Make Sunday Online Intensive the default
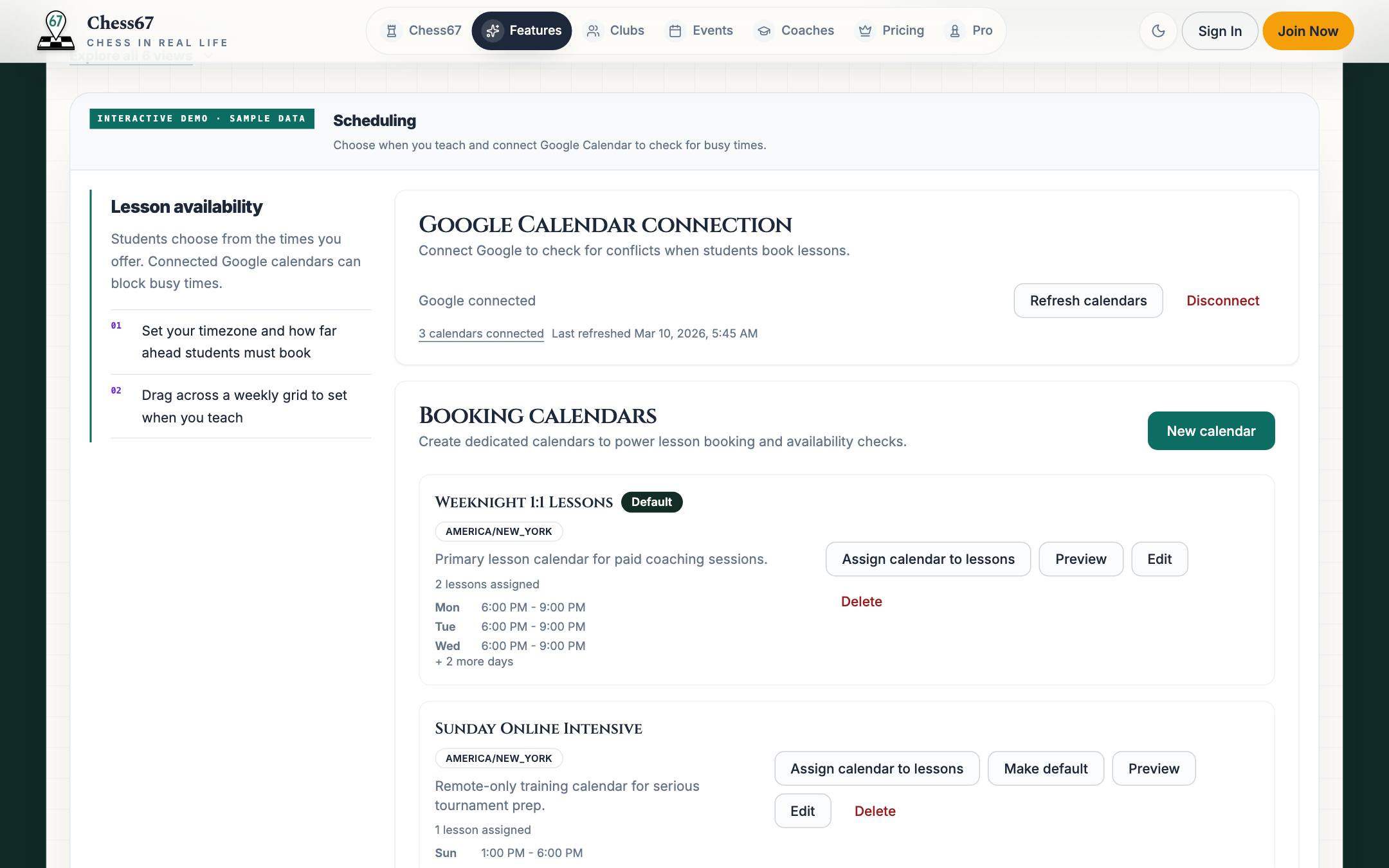This screenshot has width=1389, height=868. pyautogui.click(x=1046, y=768)
